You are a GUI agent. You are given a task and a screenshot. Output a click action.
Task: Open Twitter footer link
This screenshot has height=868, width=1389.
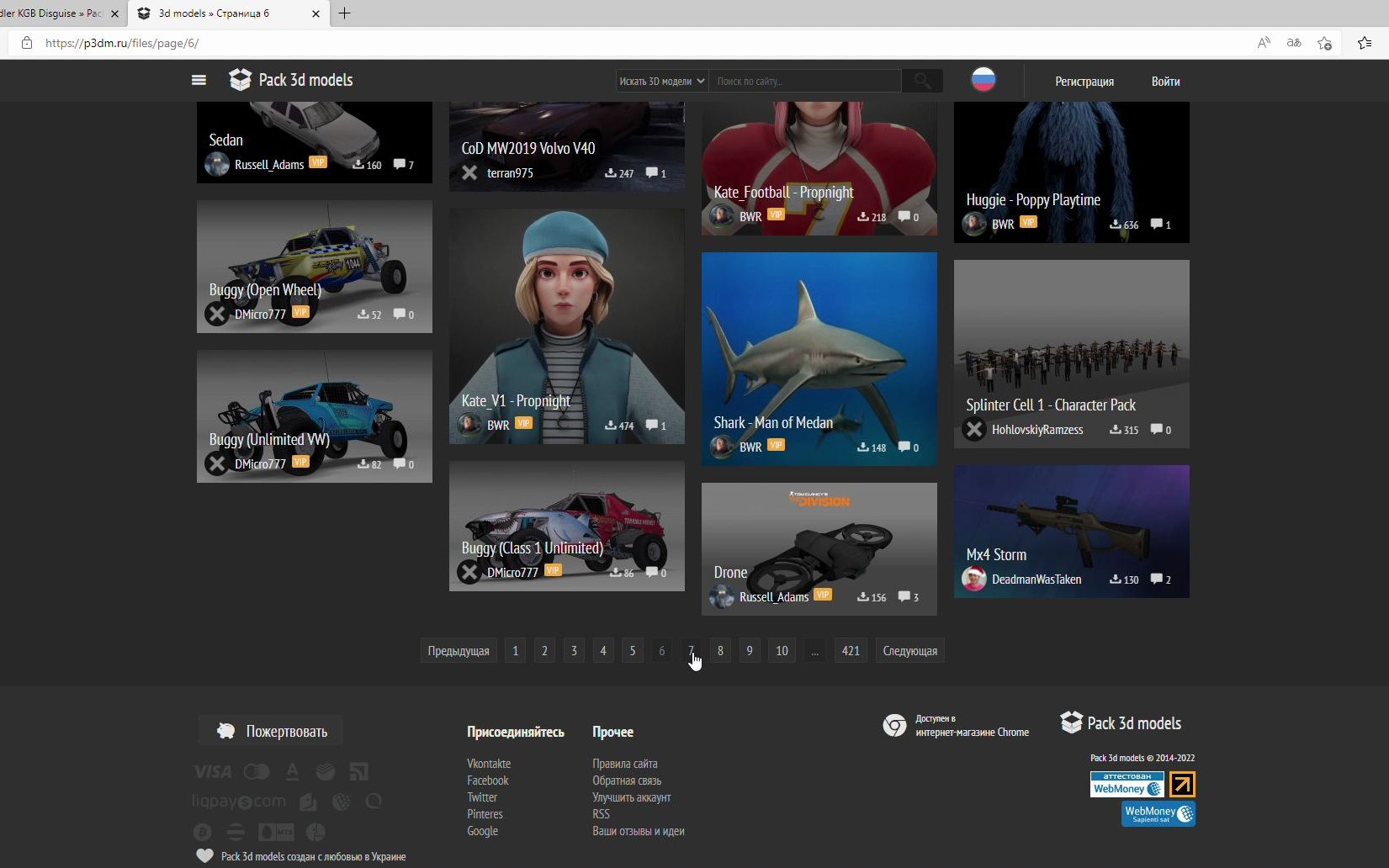482,797
